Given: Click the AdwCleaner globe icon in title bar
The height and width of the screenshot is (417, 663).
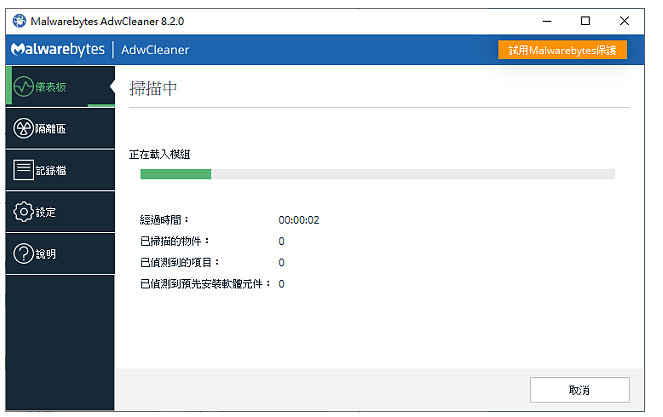Looking at the screenshot, I should [x=19, y=21].
